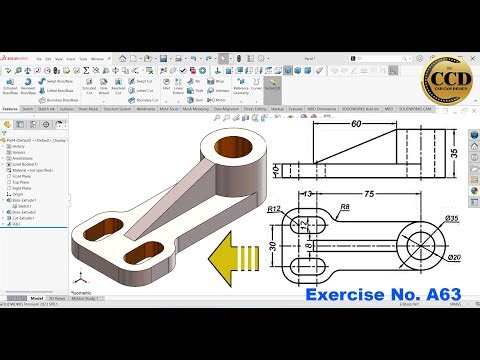Switch to the Weldments tab
The height and width of the screenshot is (360, 480).
(x=146, y=109)
